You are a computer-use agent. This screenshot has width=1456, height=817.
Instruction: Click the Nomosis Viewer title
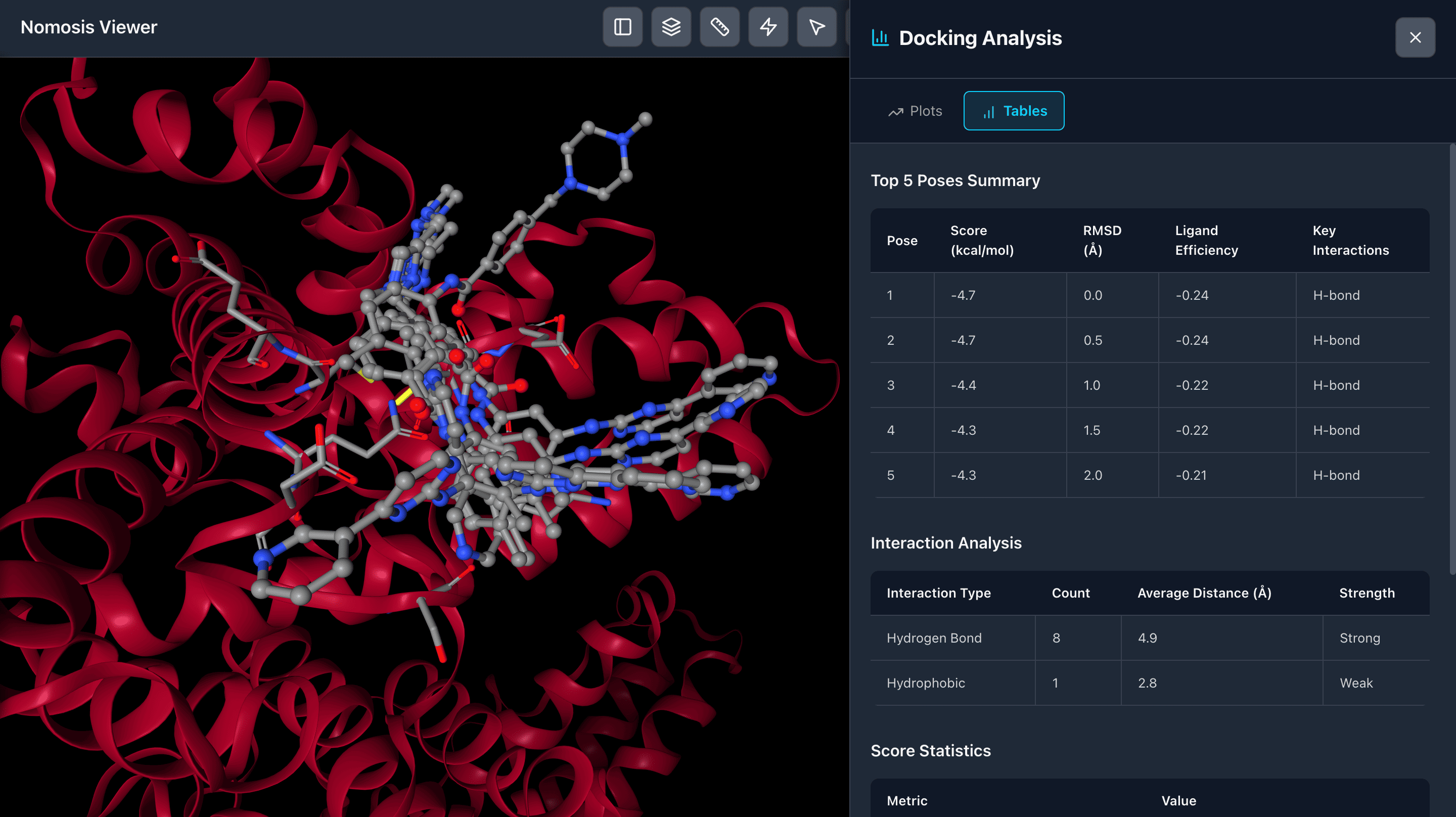pos(89,27)
